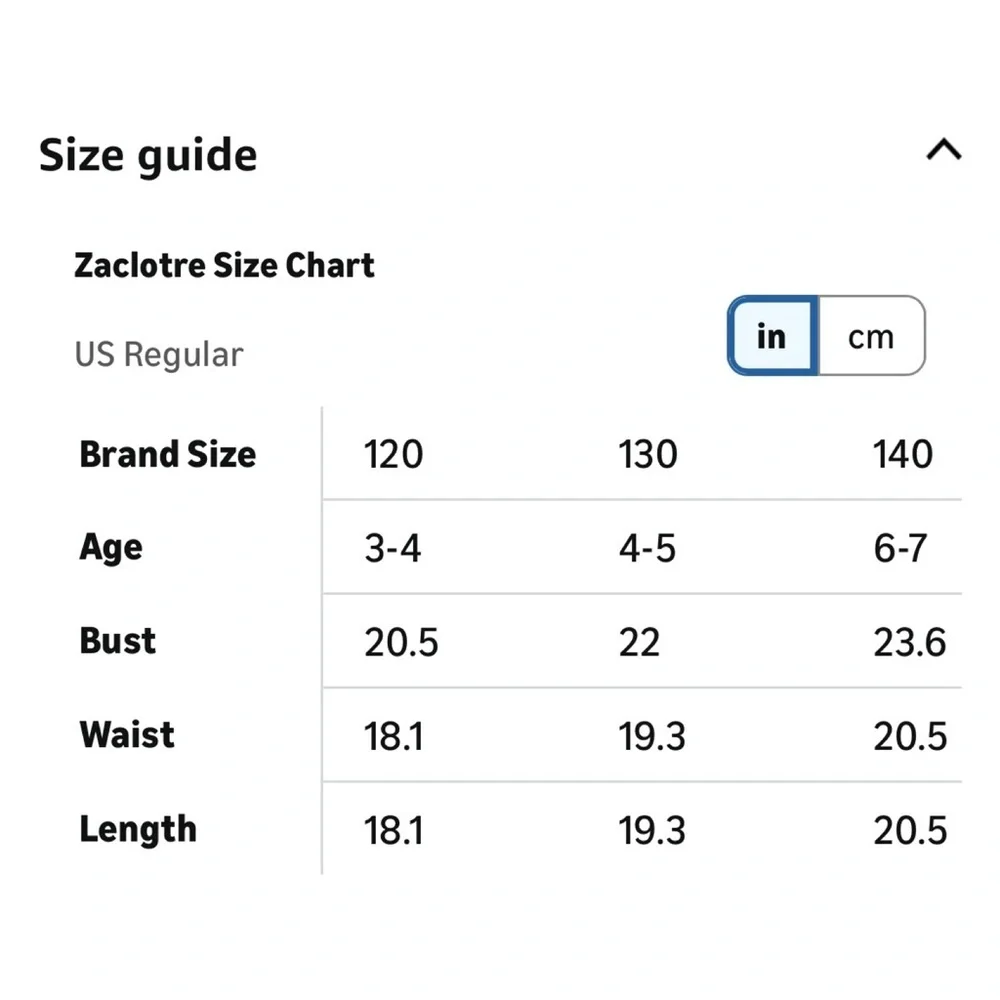The height and width of the screenshot is (1000, 1000).
Task: Click the Waist row header
Action: [127, 735]
